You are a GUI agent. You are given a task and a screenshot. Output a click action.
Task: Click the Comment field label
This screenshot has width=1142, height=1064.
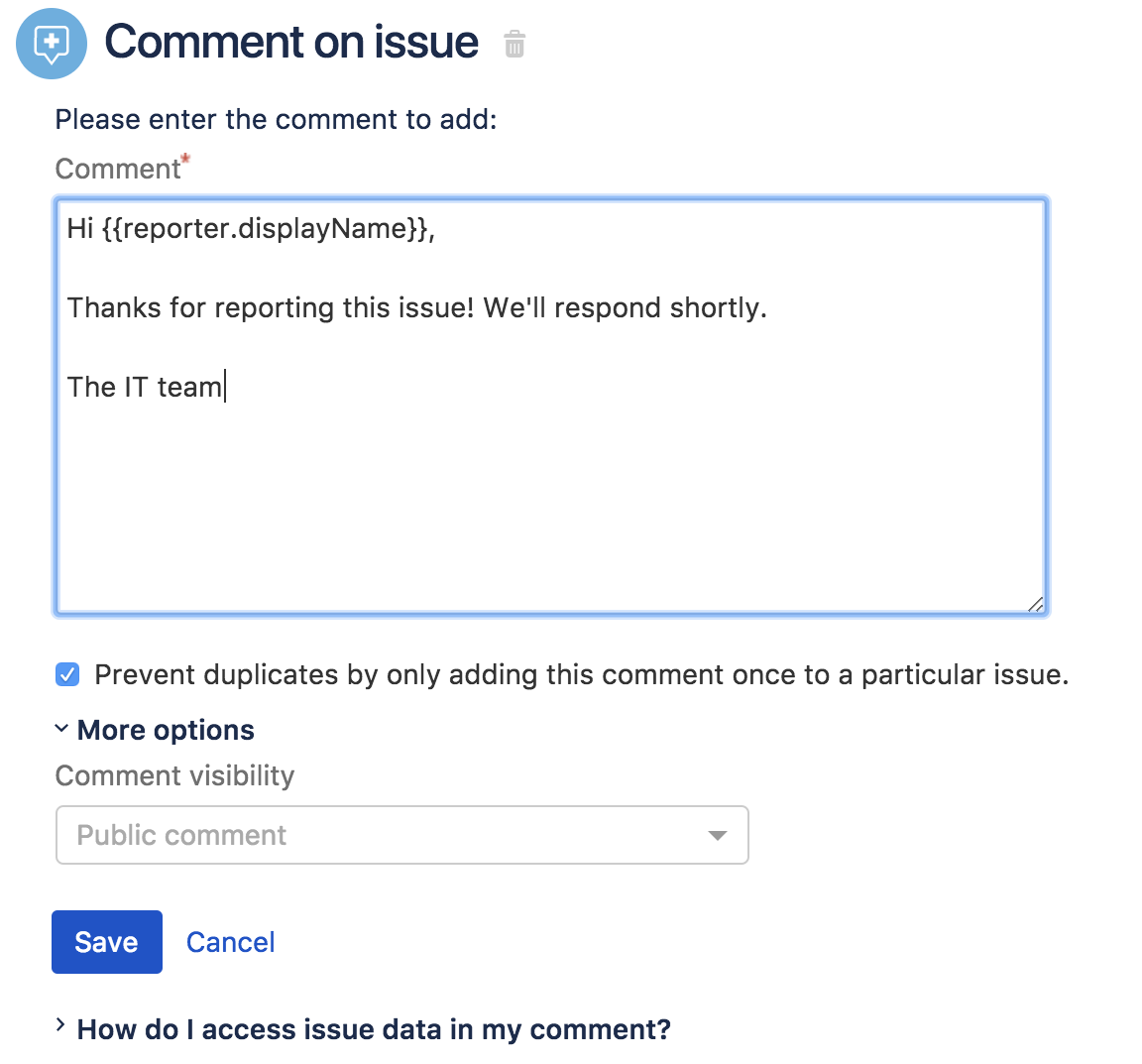click(x=117, y=170)
